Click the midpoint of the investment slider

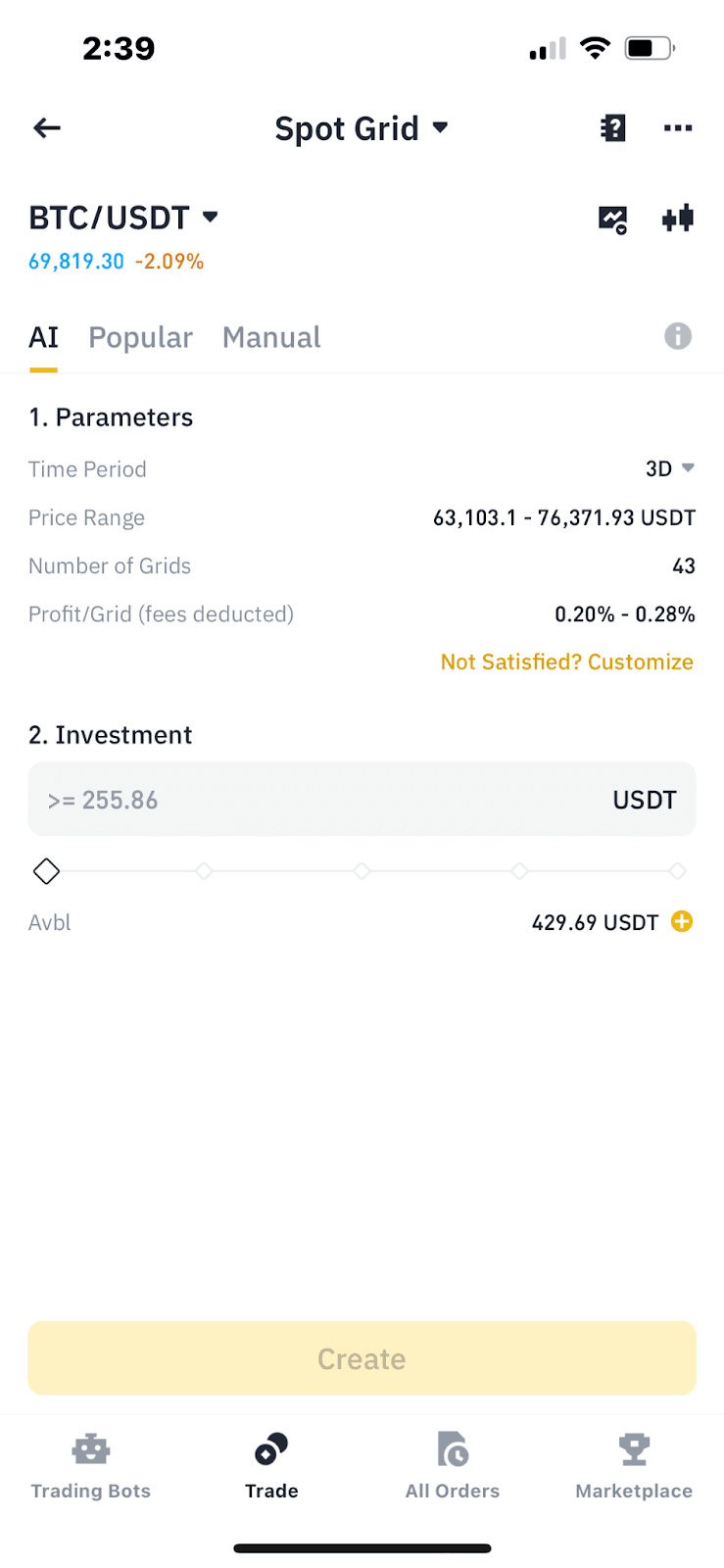coord(362,870)
